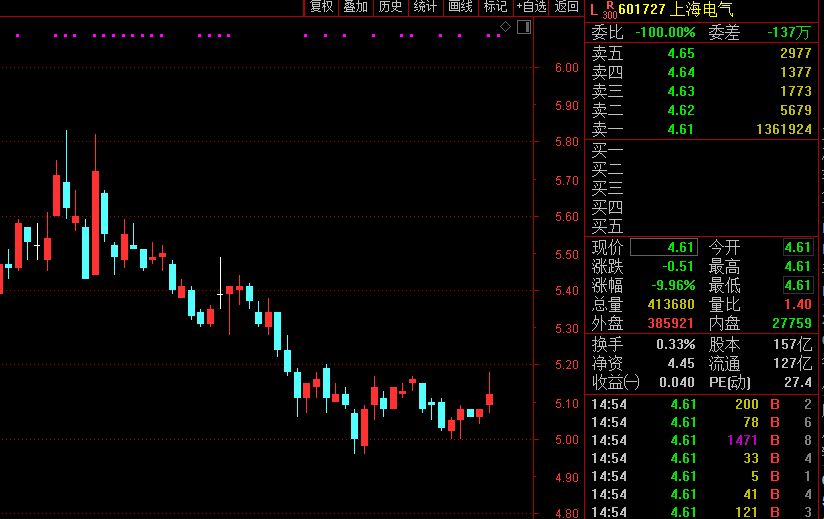This screenshot has width=824, height=519.
Task: Click the 6.00 level on price axis
Action: click(566, 68)
